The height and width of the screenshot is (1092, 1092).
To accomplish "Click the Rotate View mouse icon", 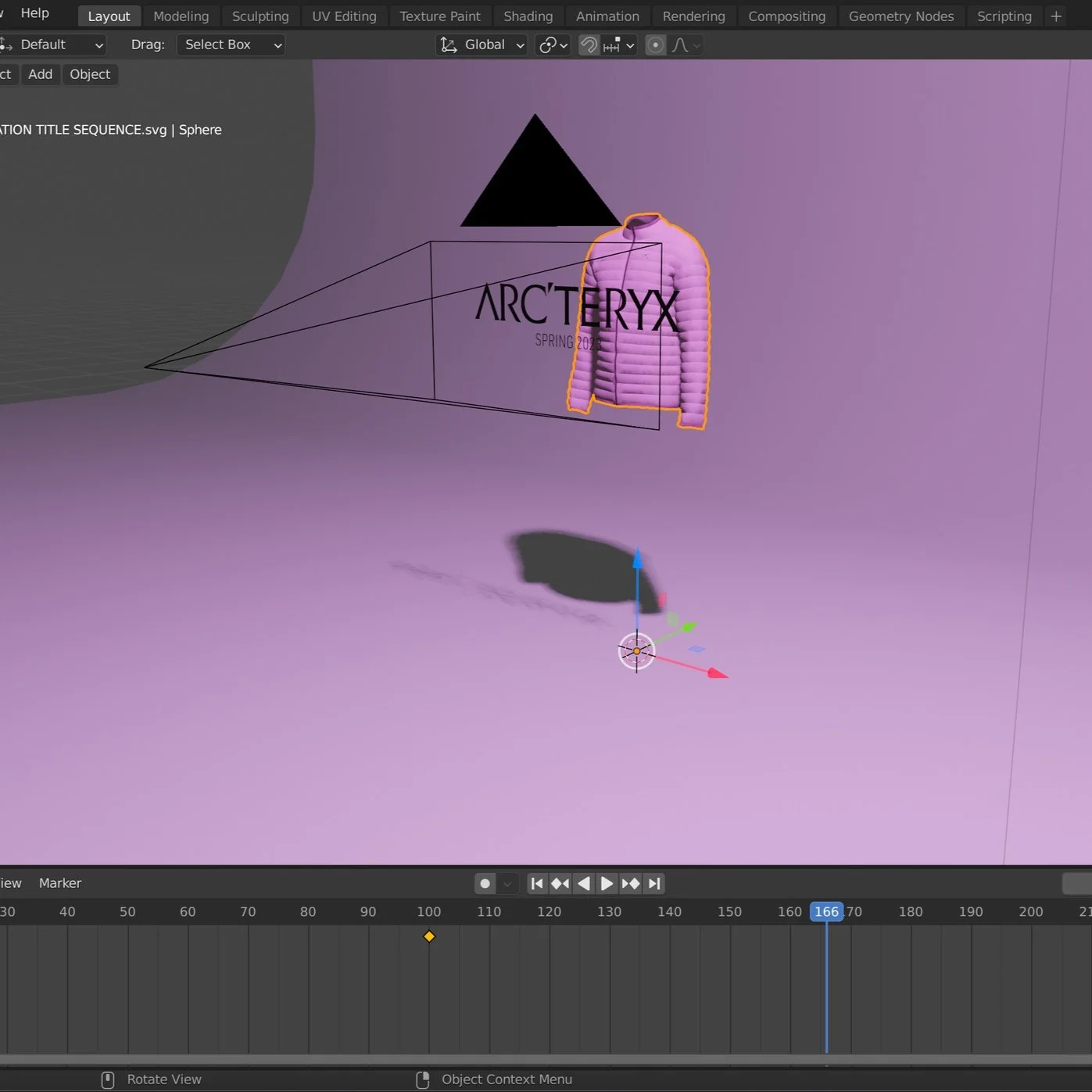I will (x=108, y=1079).
